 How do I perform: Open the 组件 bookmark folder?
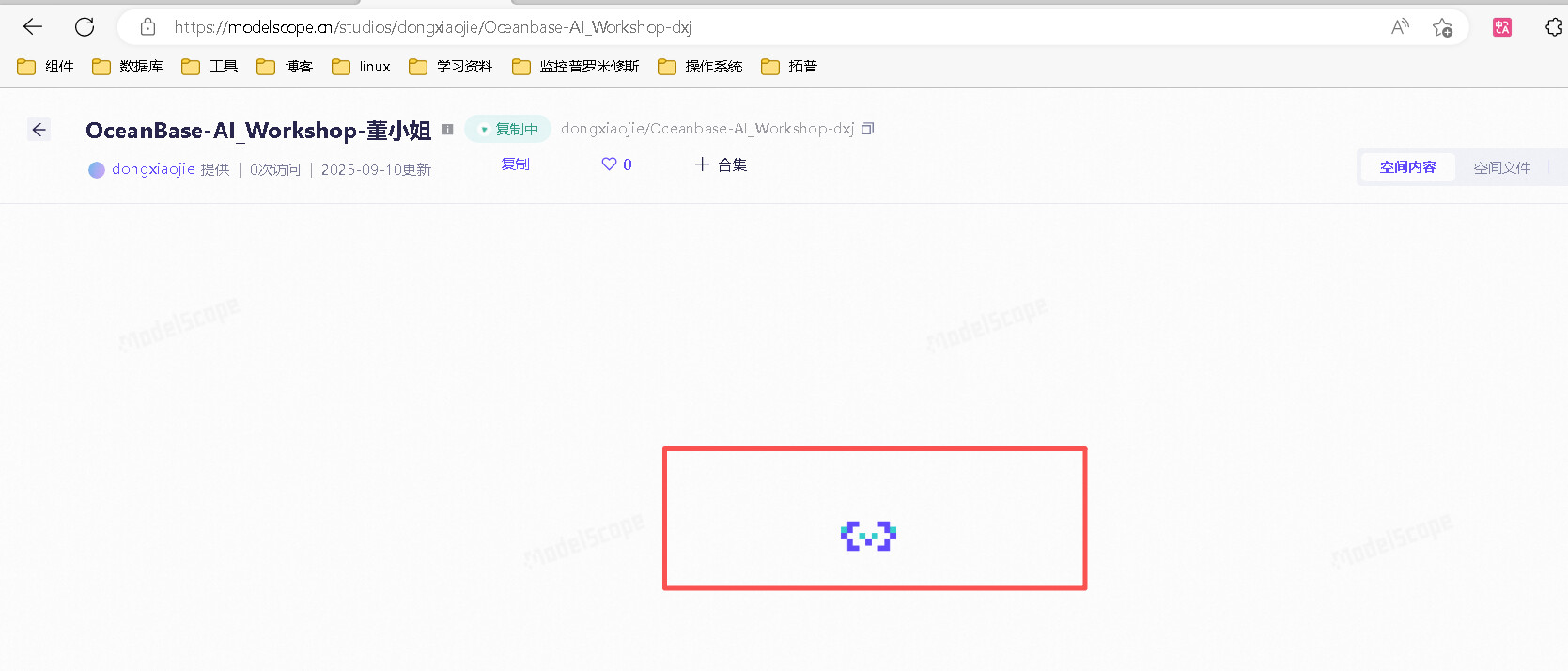click(45, 67)
